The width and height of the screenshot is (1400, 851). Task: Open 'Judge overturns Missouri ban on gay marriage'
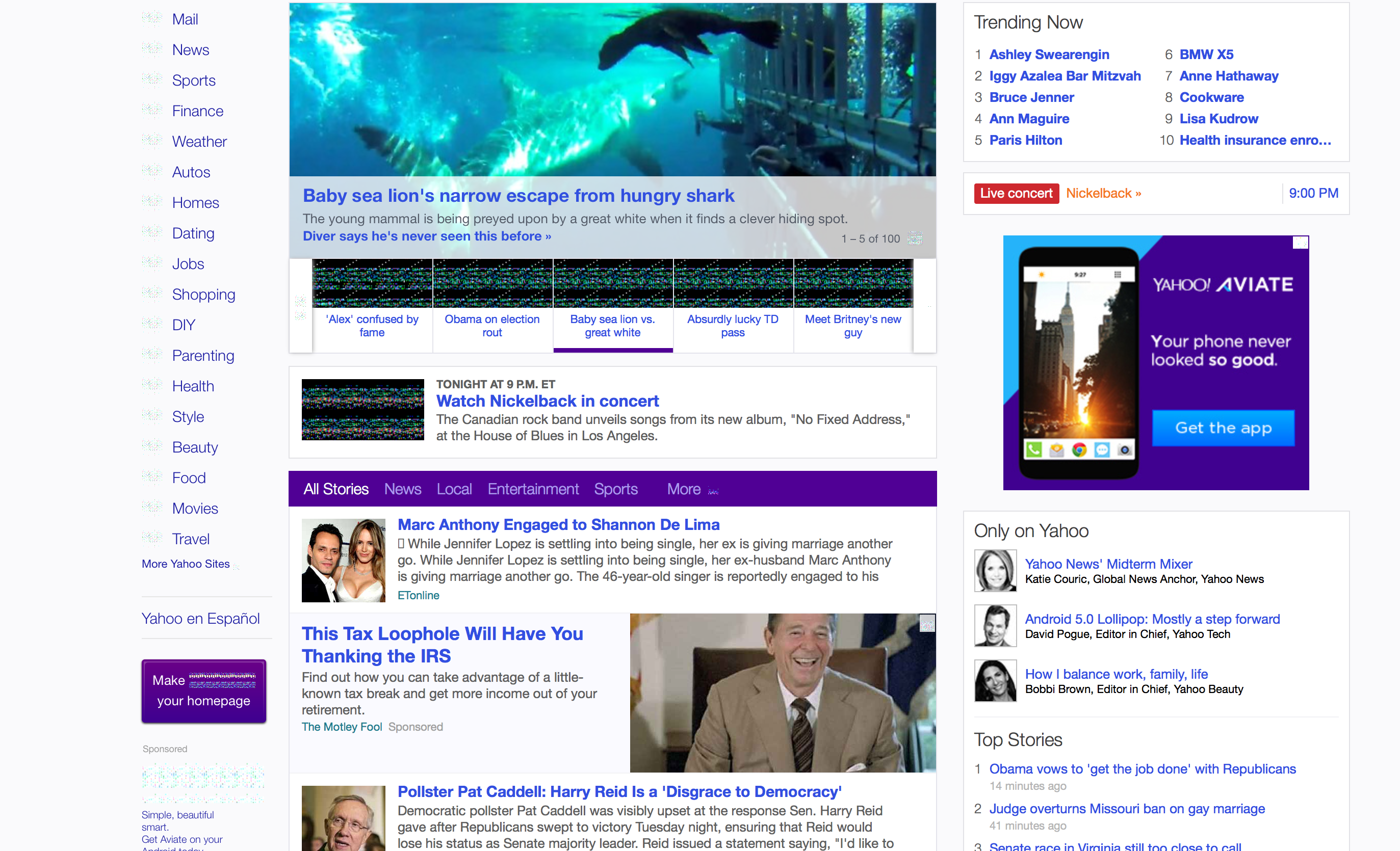[1127, 808]
